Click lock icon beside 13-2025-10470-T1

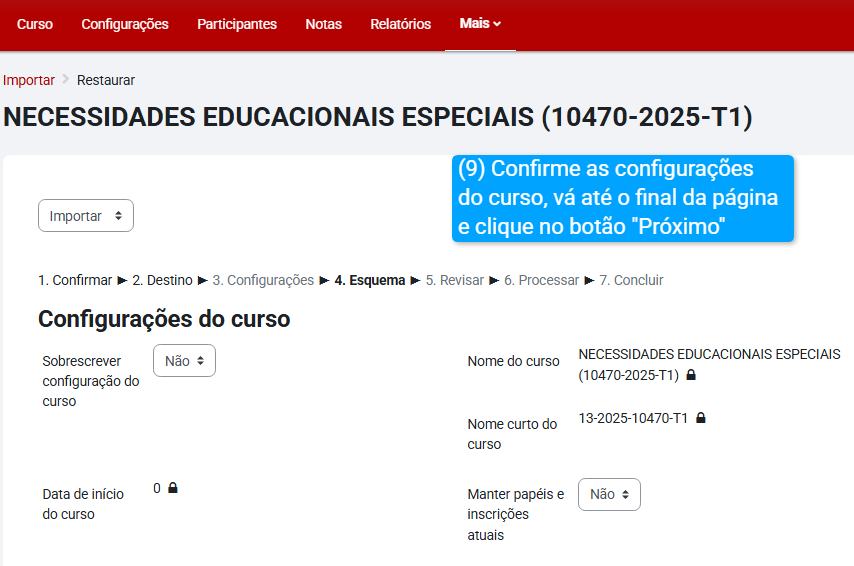(x=701, y=418)
